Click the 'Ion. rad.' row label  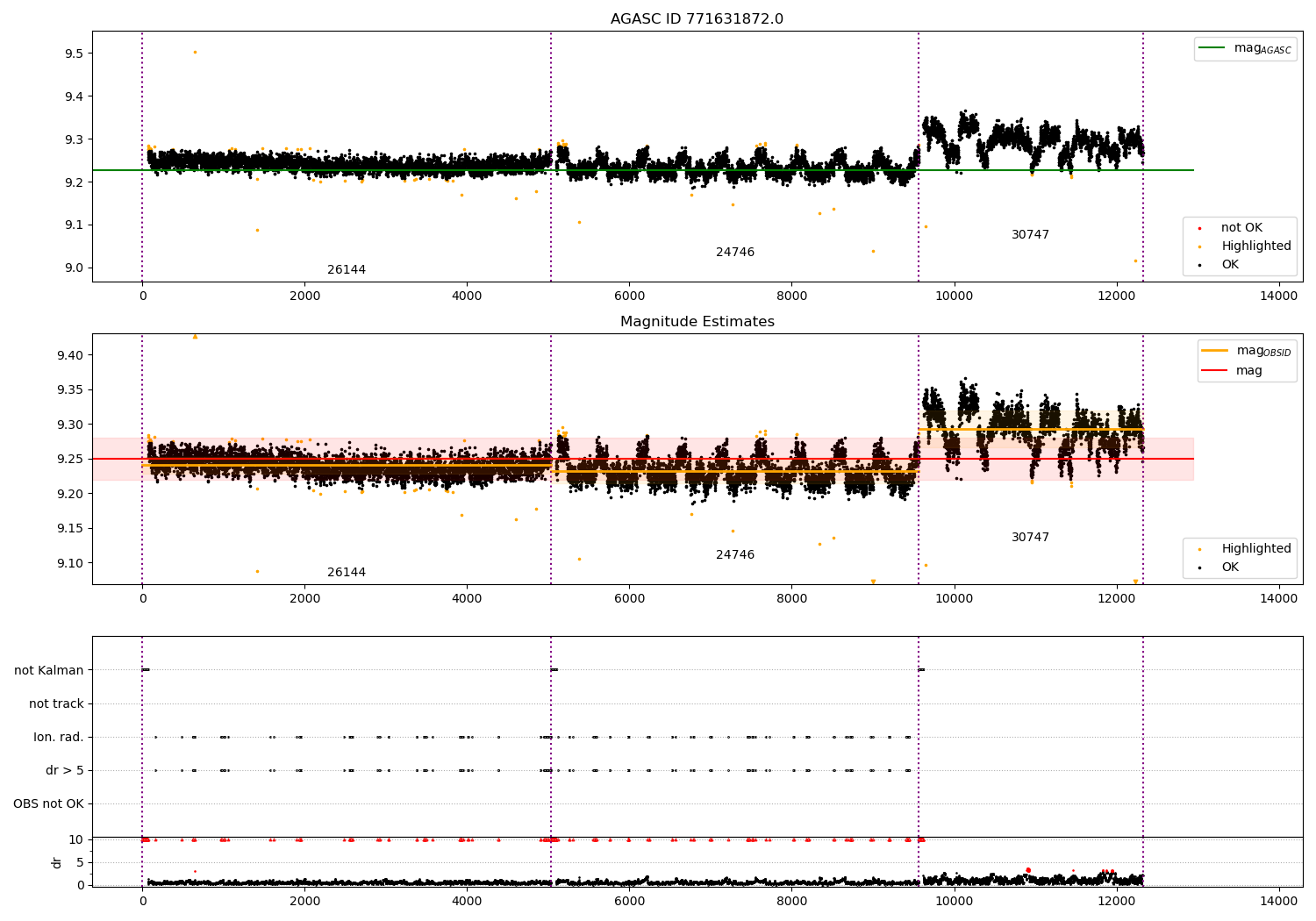point(59,737)
